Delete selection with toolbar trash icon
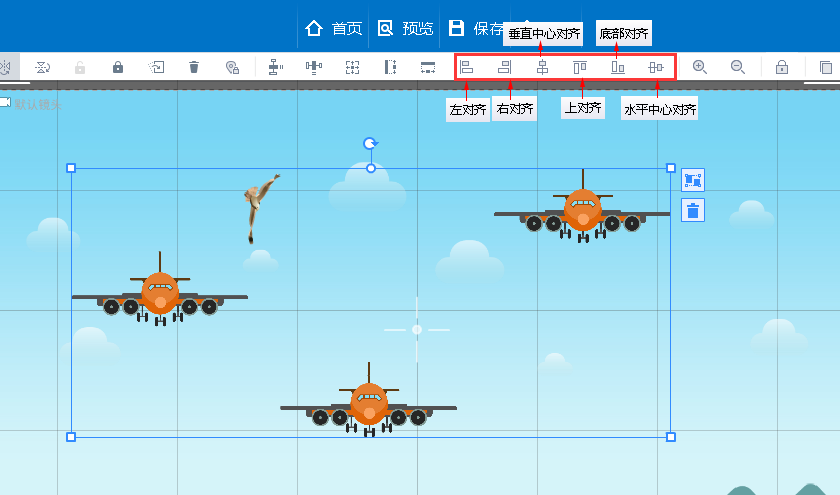 pos(194,67)
